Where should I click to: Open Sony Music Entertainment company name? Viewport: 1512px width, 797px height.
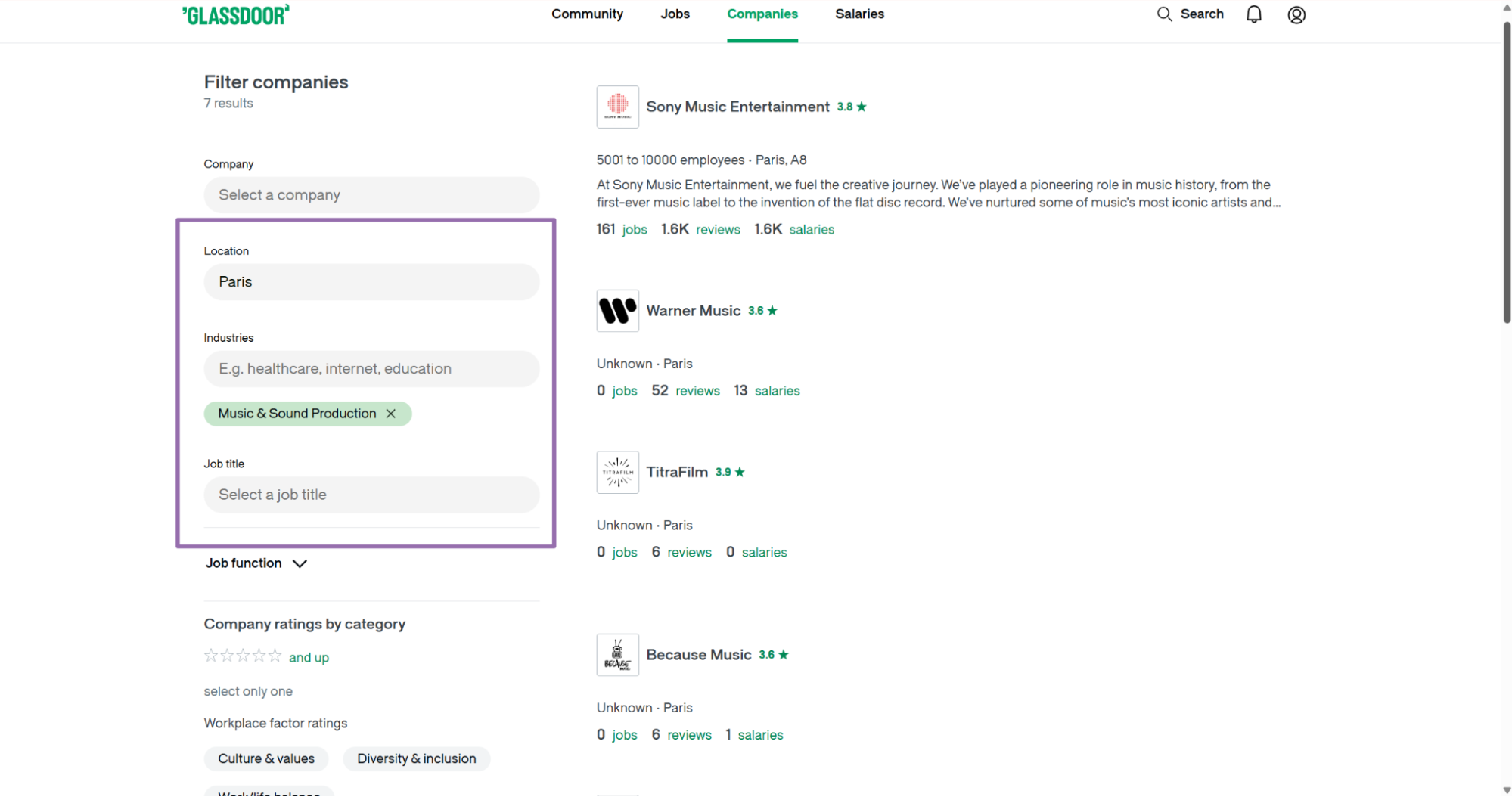737,107
